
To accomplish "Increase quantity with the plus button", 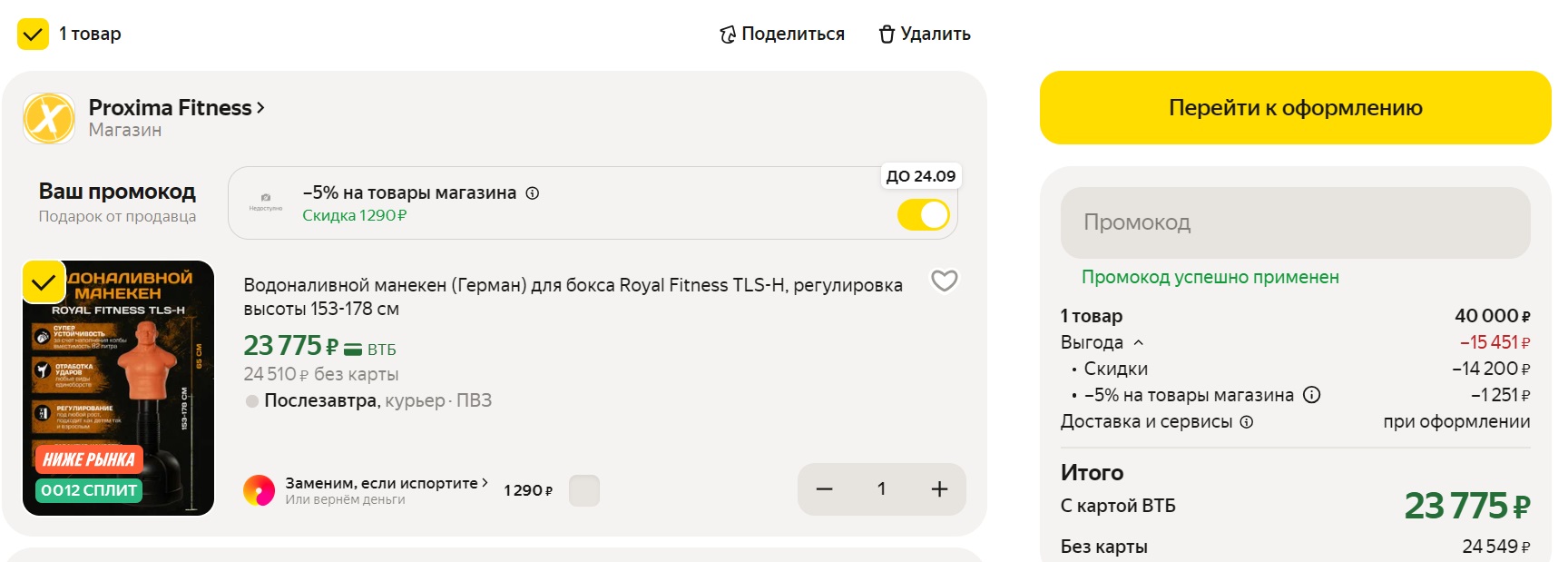I will coord(939,489).
